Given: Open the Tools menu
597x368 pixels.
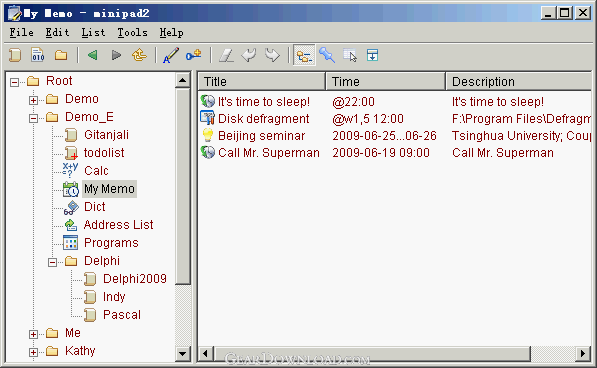Looking at the screenshot, I should (132, 33).
